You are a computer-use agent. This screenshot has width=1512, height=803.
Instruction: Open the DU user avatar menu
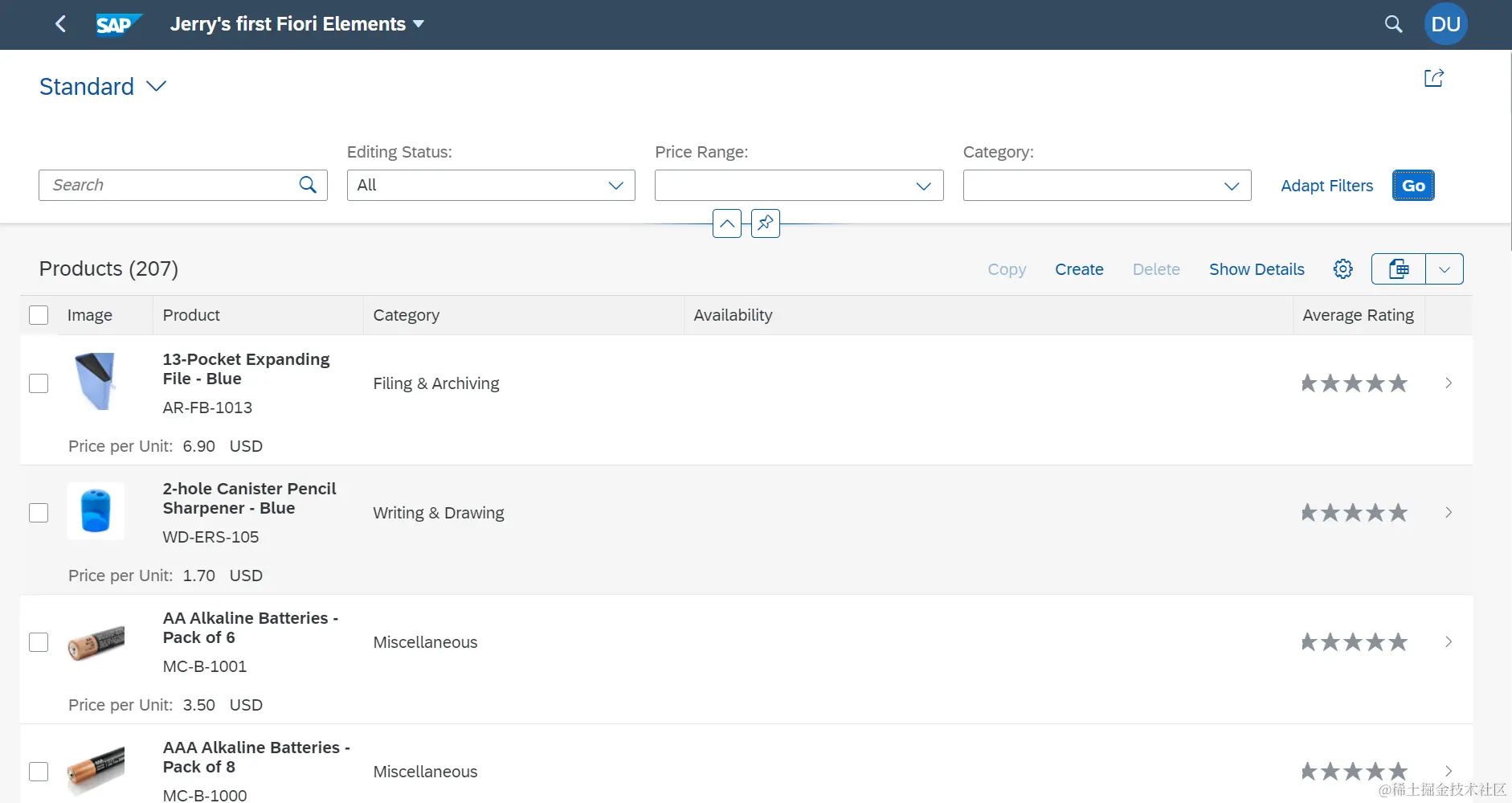[1446, 24]
